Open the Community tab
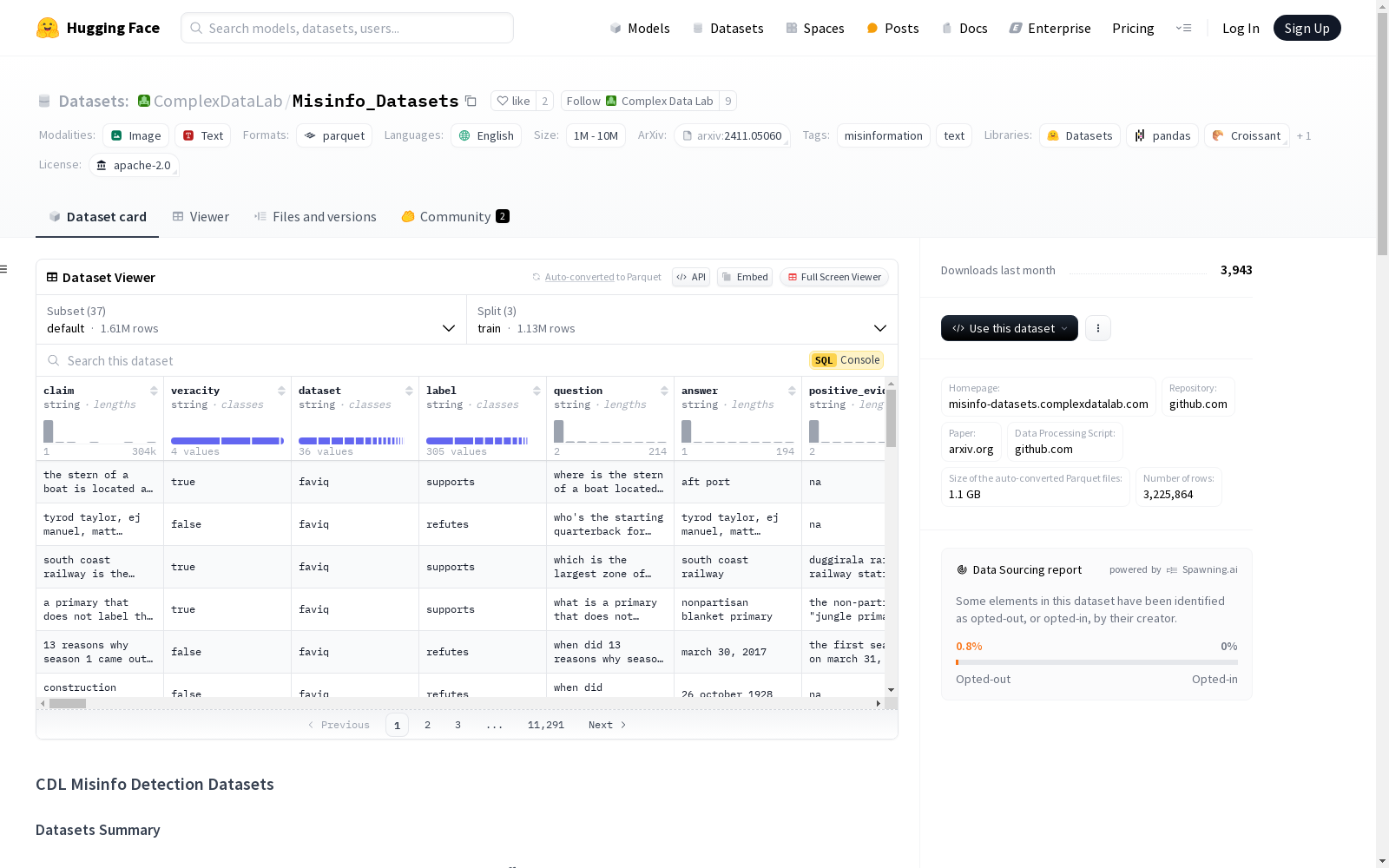 pos(455,217)
